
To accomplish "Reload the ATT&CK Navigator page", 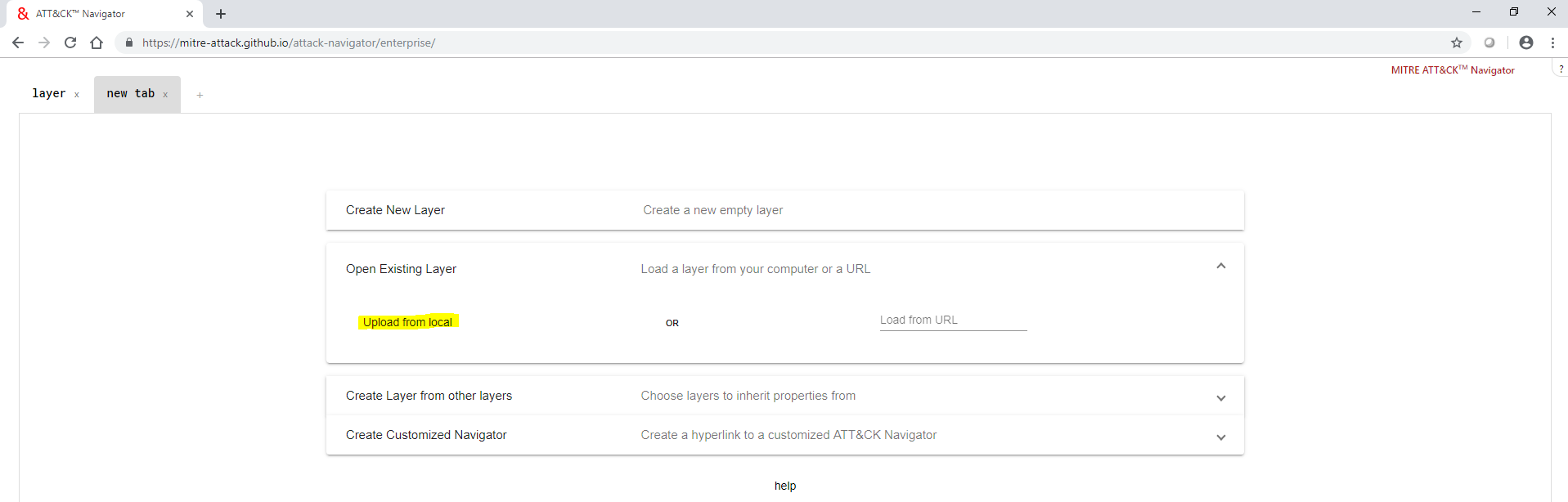I will (x=70, y=43).
